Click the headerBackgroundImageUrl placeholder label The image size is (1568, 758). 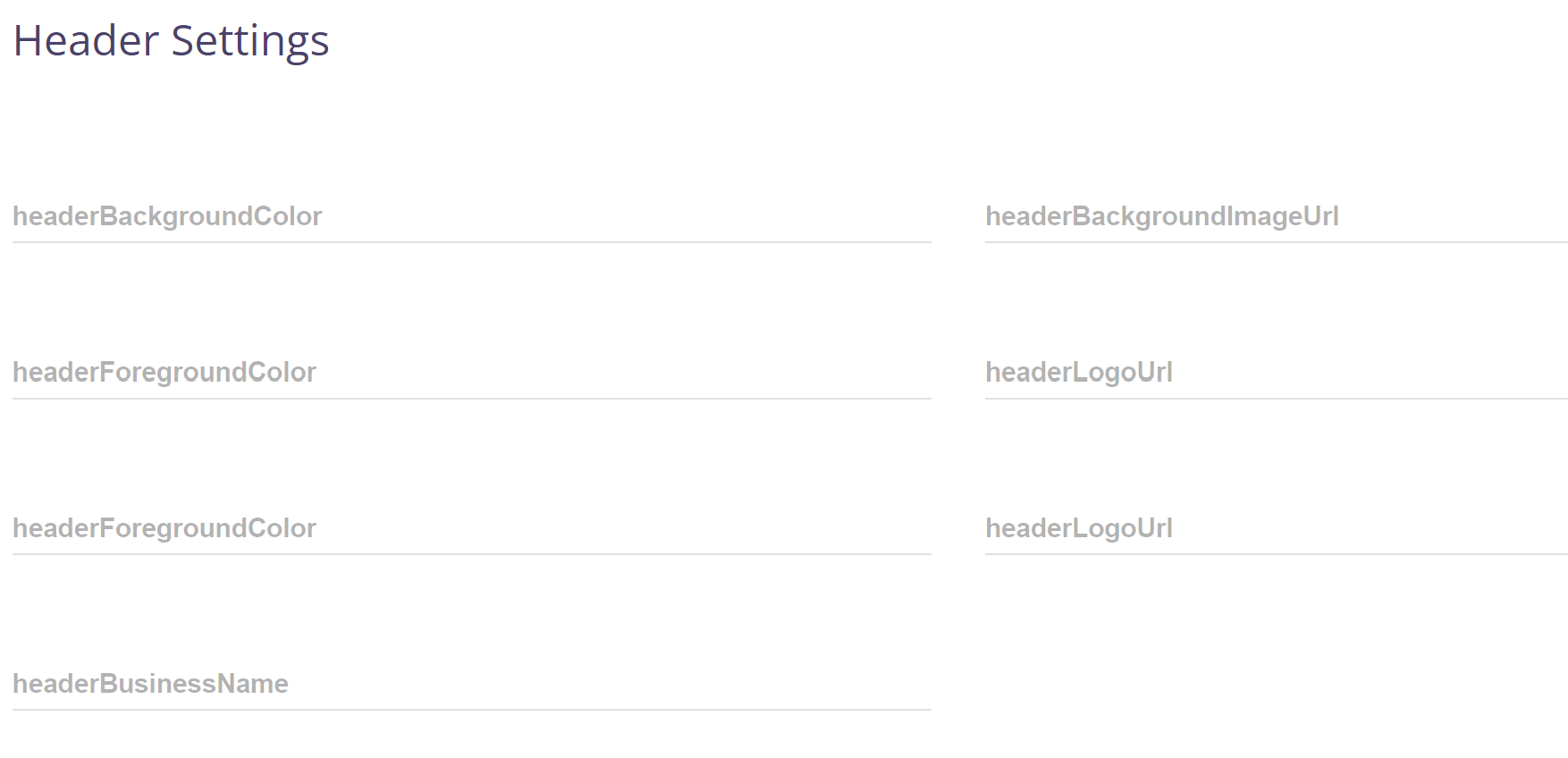(x=1162, y=216)
